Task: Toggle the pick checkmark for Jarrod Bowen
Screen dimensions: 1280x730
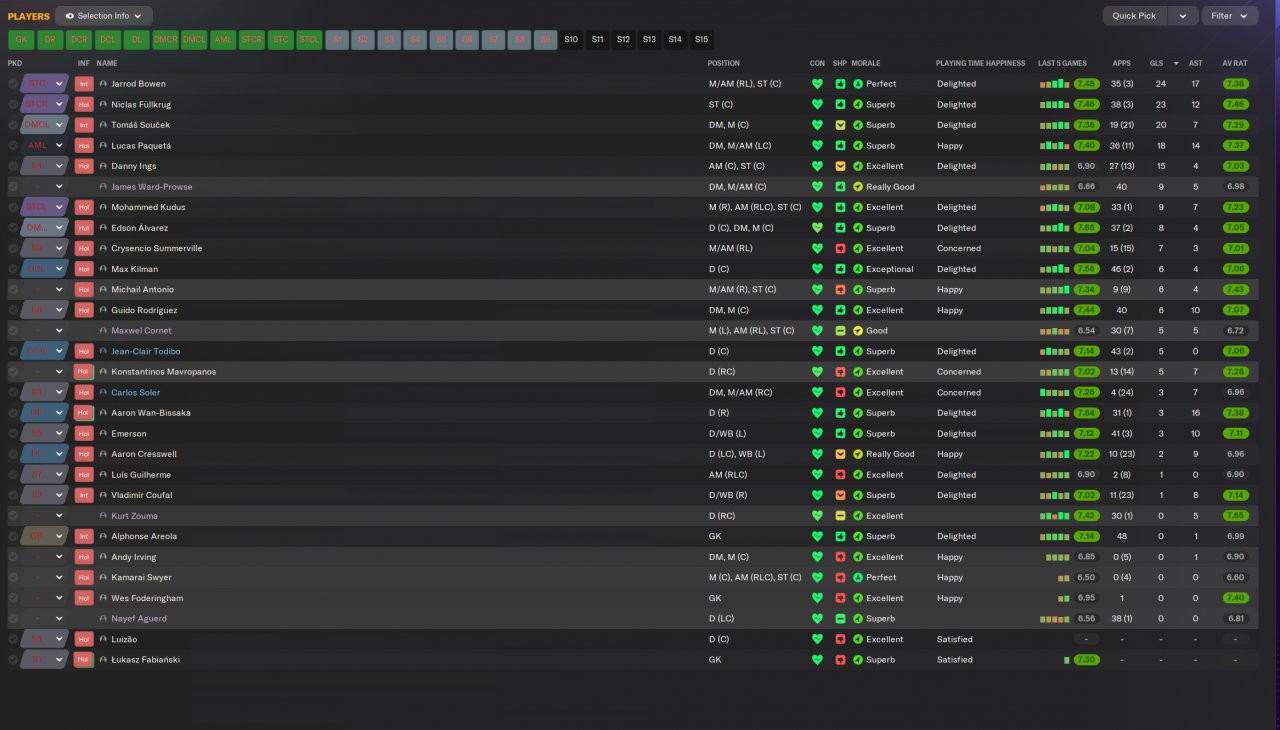Action: tap(13, 84)
